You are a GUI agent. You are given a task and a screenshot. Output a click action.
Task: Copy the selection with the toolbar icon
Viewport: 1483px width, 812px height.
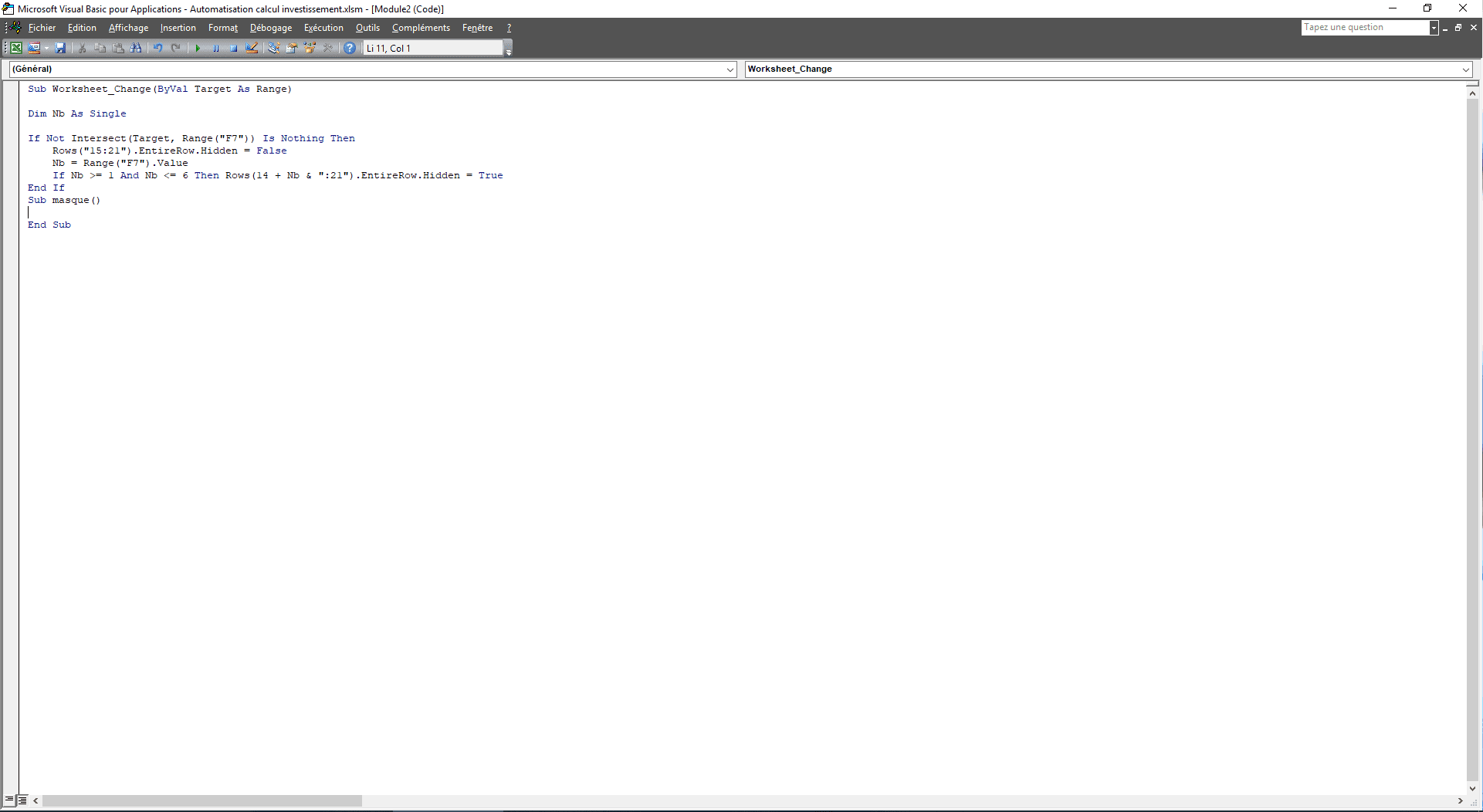coord(100,48)
